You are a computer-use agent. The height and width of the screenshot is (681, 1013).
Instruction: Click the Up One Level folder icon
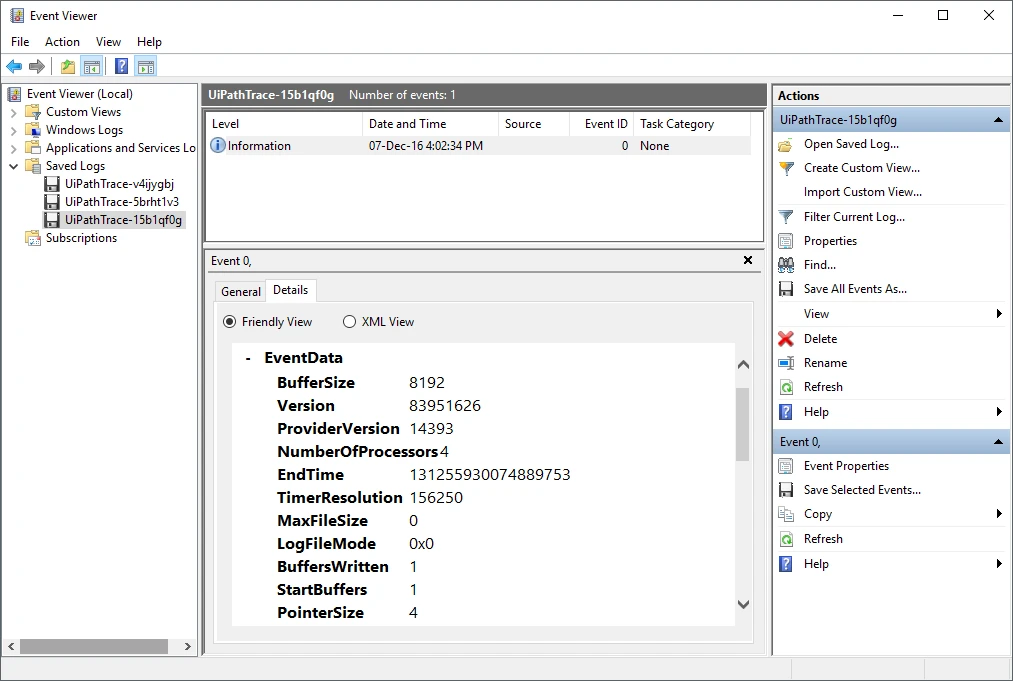[68, 66]
